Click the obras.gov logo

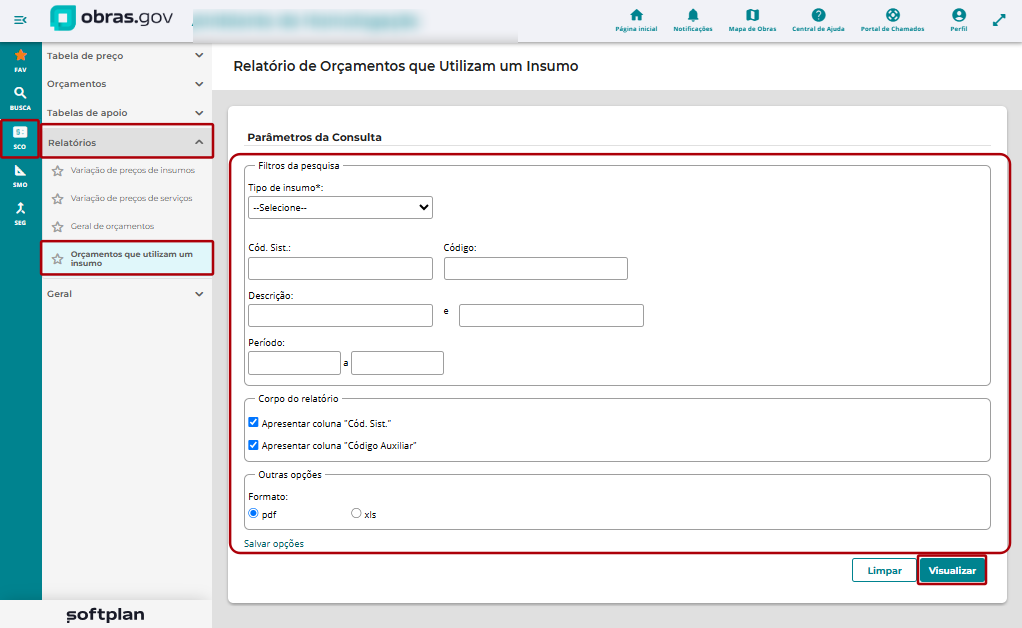[x=111, y=18]
